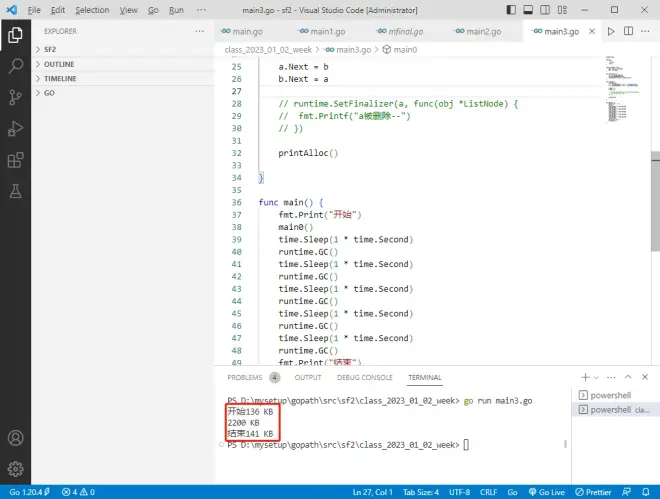Open the Run menu
Screen dimensions: 660x499
176,10
